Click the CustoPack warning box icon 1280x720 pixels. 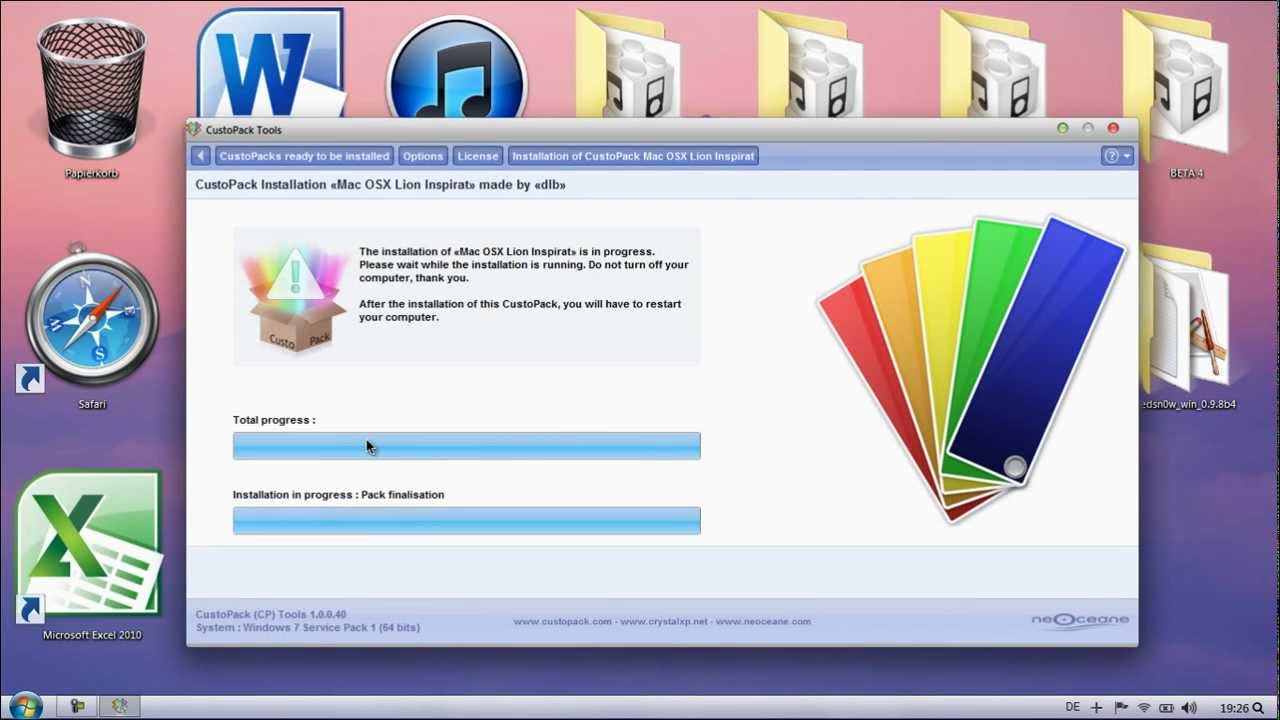(x=296, y=296)
